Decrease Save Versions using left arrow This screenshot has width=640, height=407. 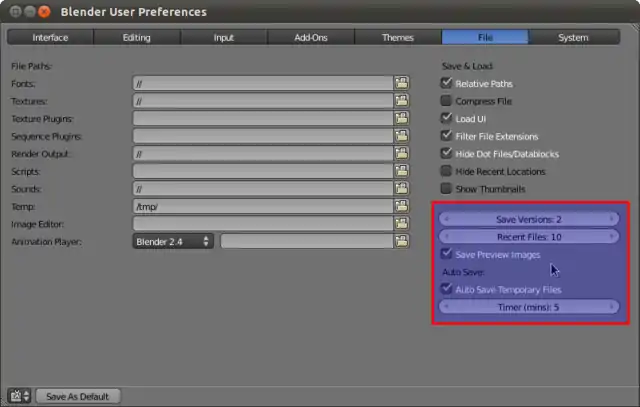[x=446, y=219]
